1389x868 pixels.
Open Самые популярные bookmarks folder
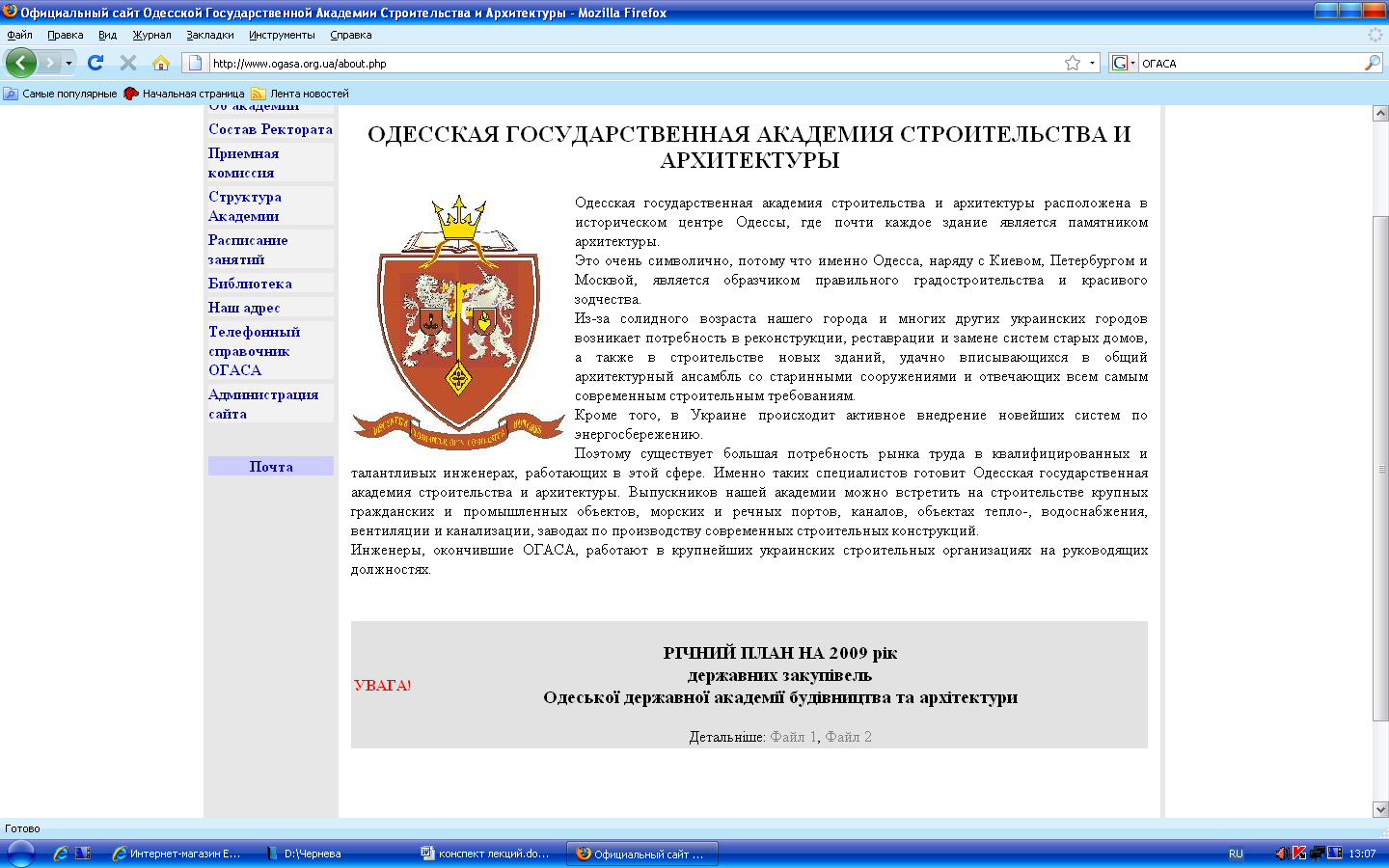tap(60, 94)
